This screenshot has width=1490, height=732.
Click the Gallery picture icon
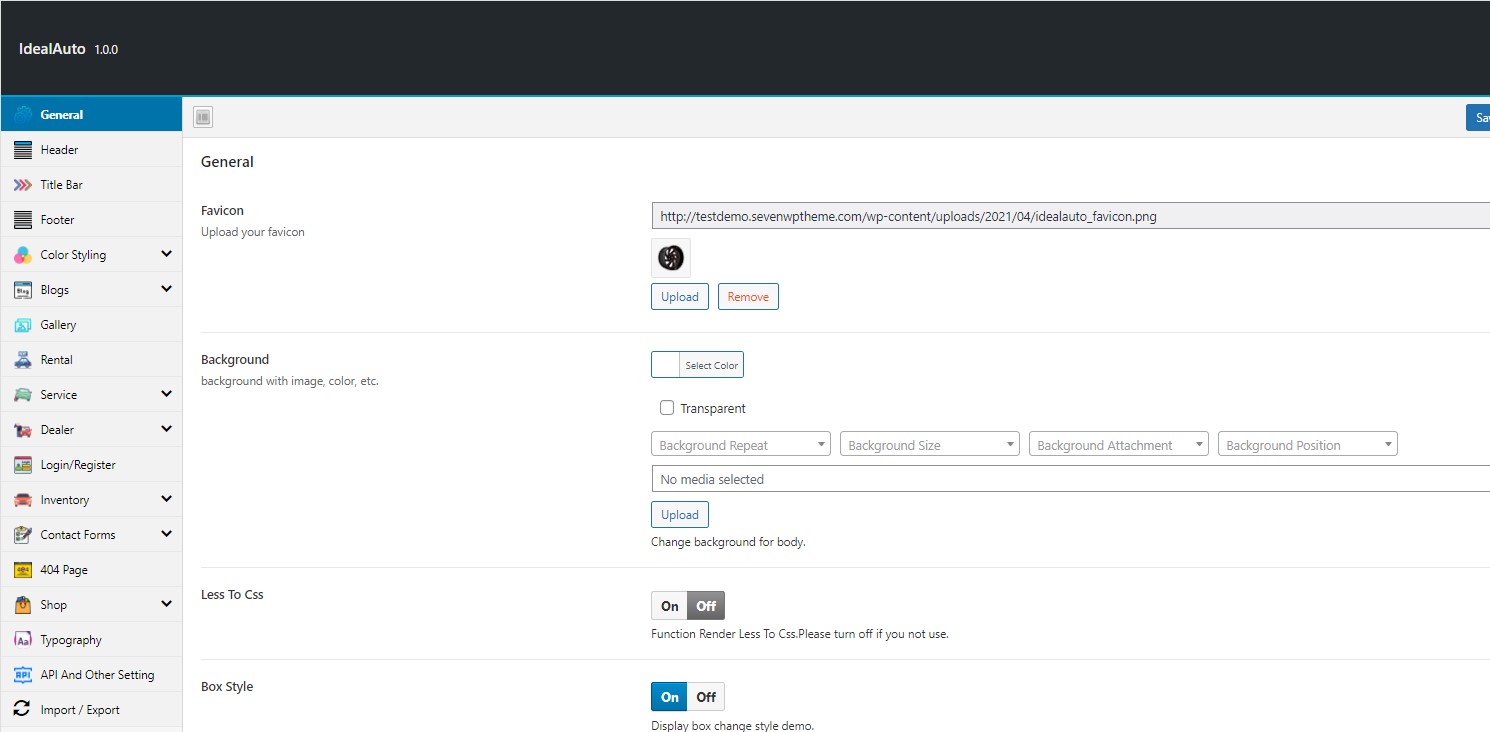point(22,325)
